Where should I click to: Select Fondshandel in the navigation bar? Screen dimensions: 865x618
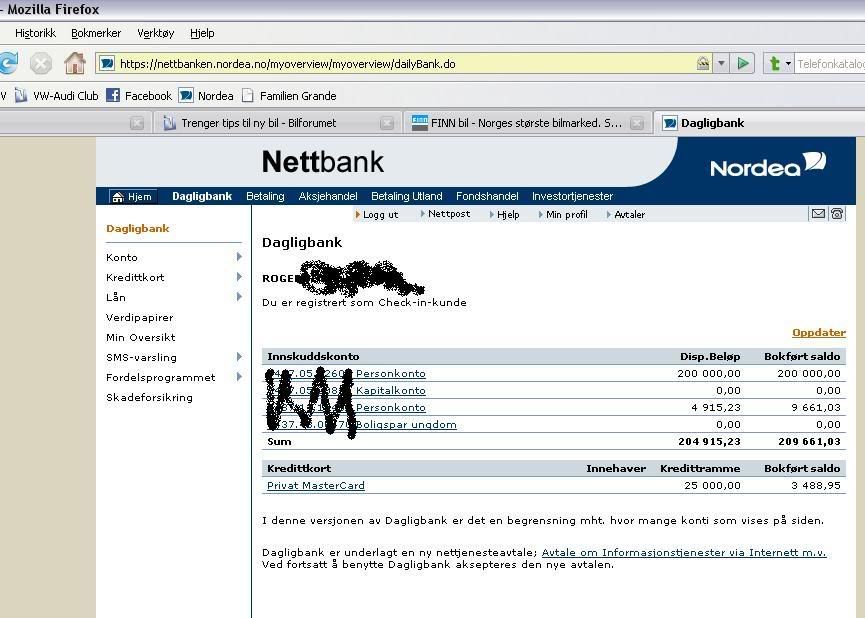point(487,196)
